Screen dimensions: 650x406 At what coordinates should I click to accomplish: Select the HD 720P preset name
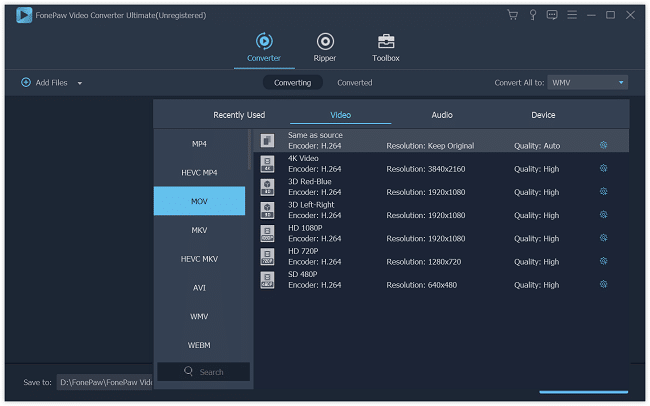303,251
